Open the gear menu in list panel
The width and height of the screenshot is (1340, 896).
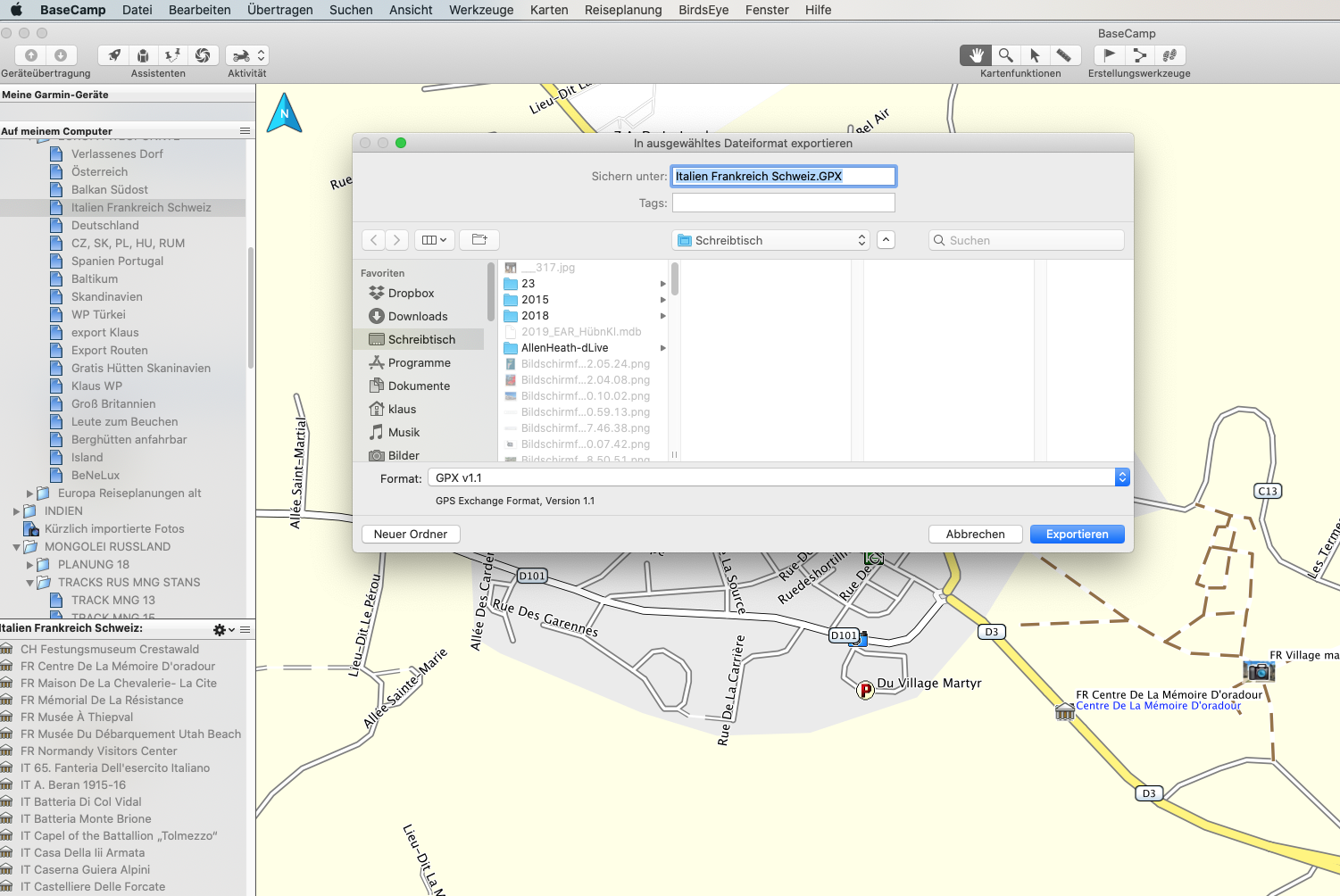(223, 630)
